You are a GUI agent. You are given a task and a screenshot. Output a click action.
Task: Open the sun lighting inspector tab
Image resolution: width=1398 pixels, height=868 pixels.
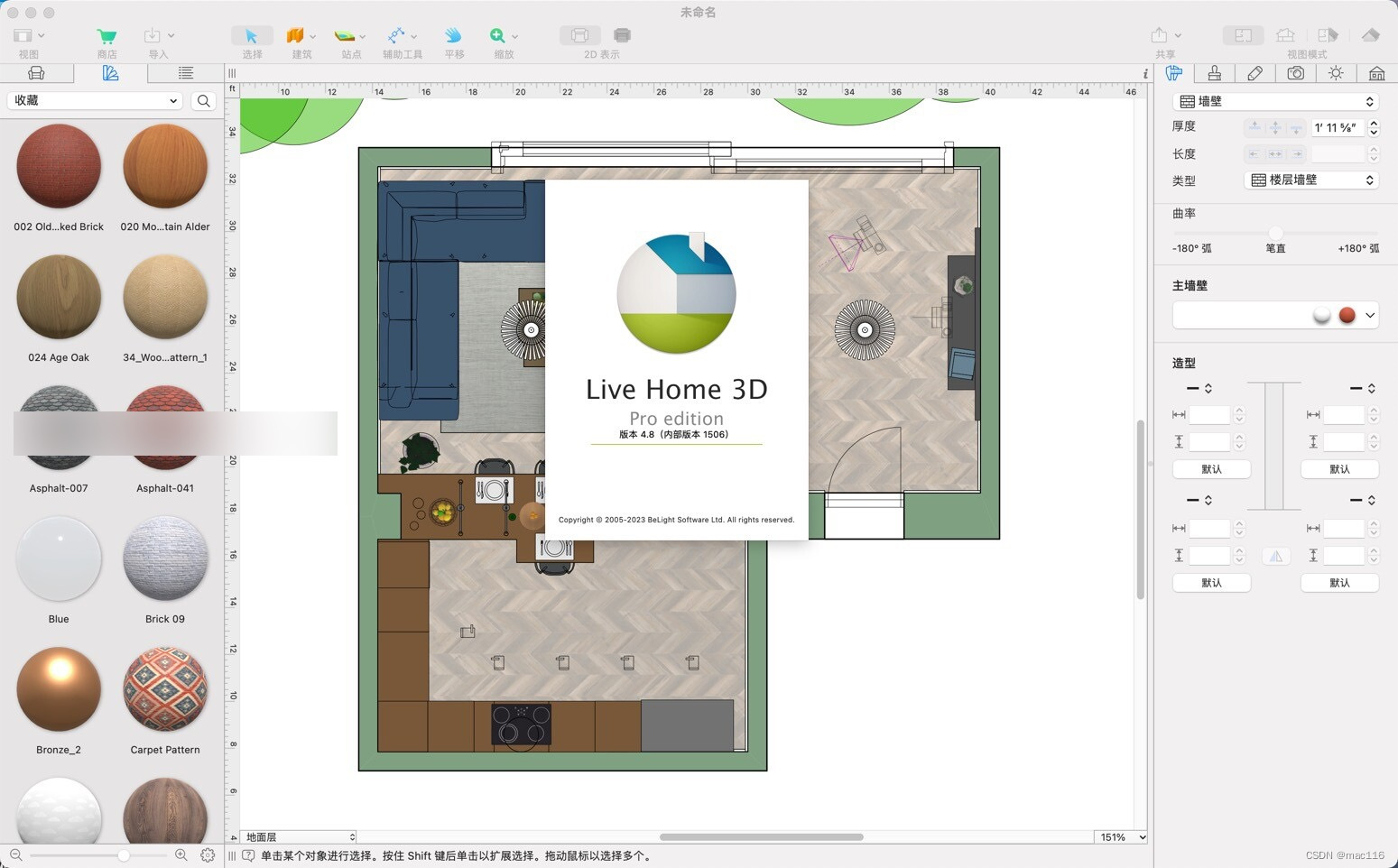(1336, 73)
